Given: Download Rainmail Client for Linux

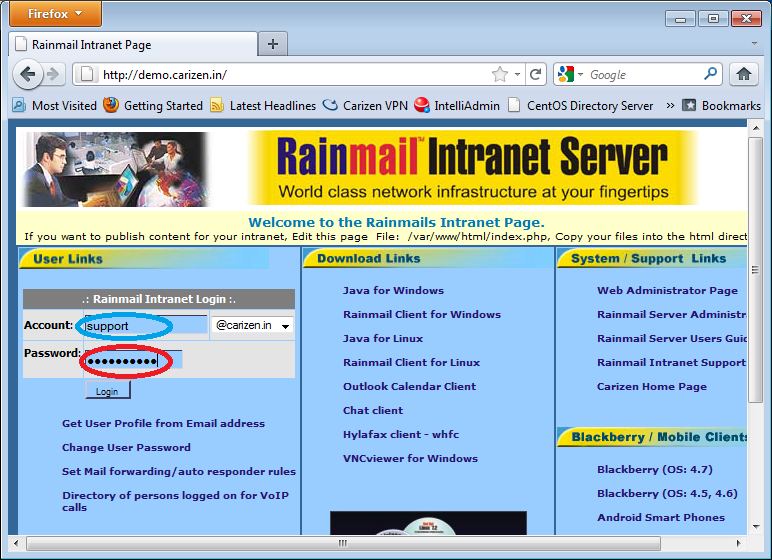Looking at the screenshot, I should (412, 362).
